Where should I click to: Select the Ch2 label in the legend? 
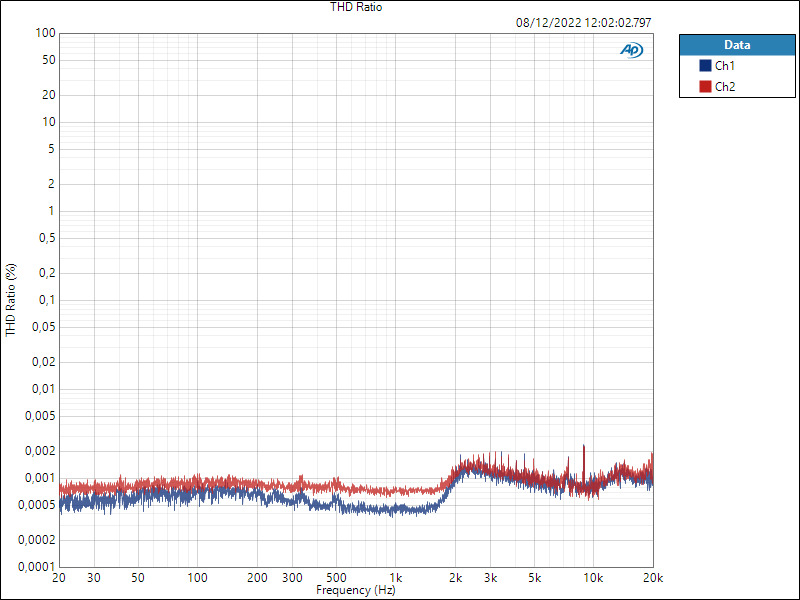pyautogui.click(x=726, y=87)
